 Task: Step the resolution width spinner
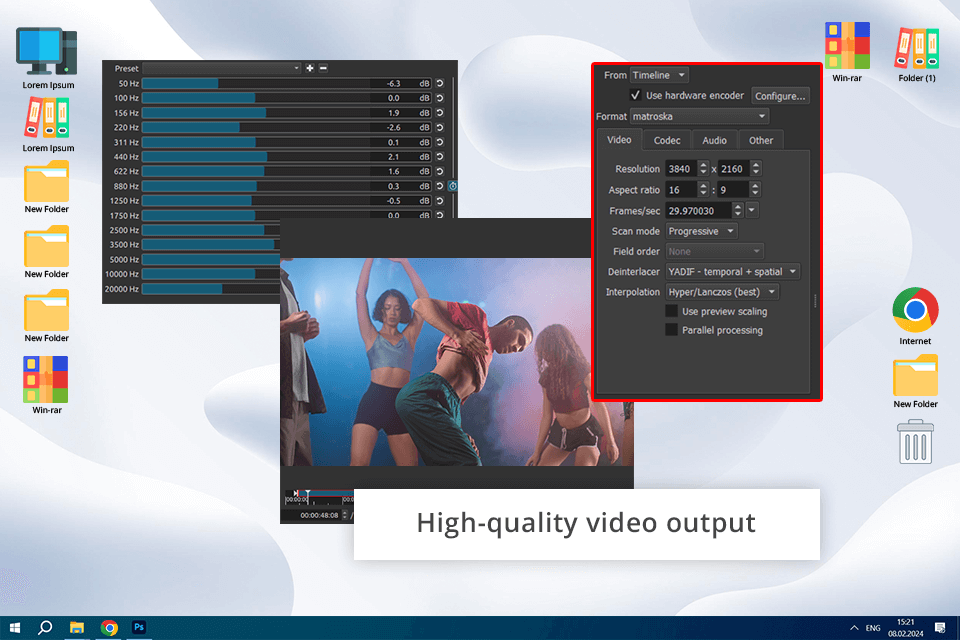click(703, 168)
